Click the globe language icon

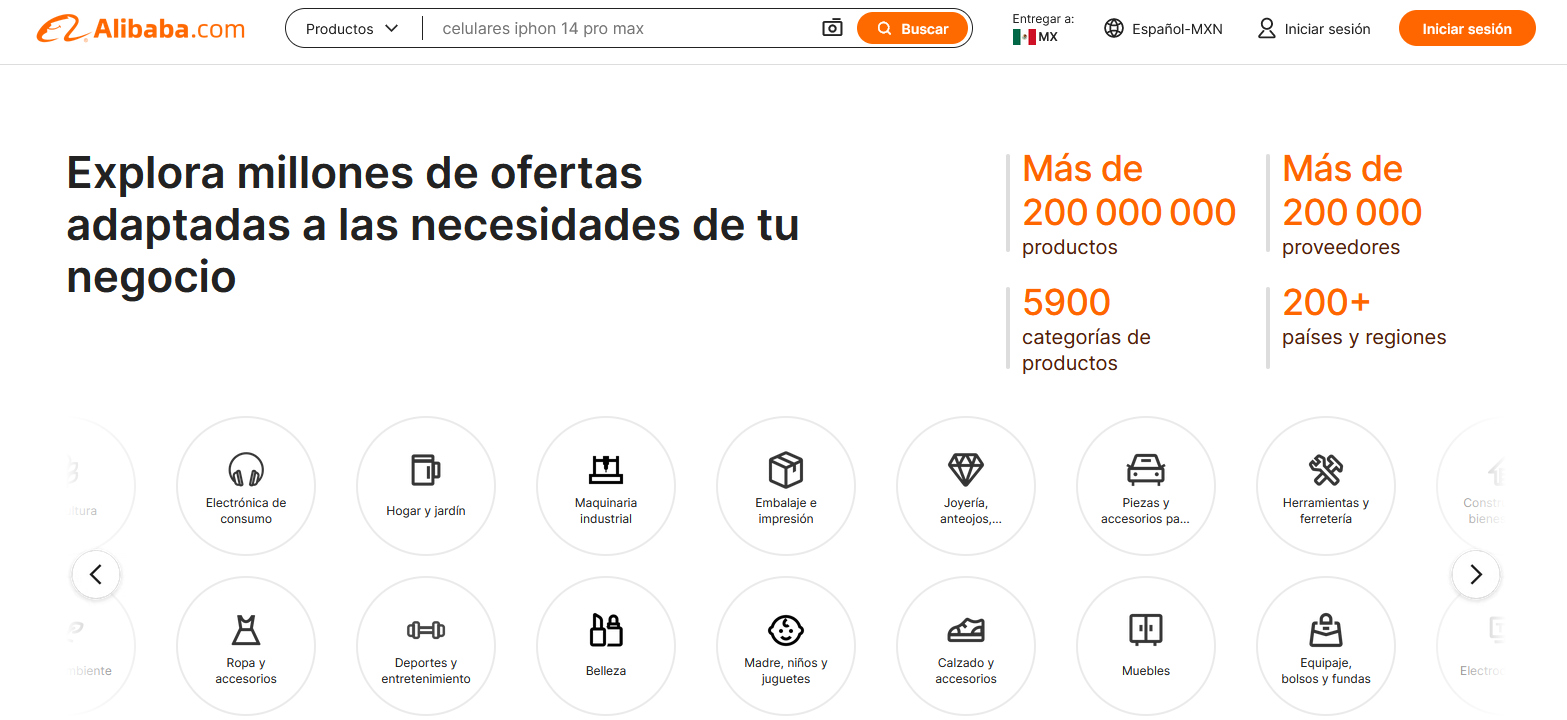pos(1114,28)
